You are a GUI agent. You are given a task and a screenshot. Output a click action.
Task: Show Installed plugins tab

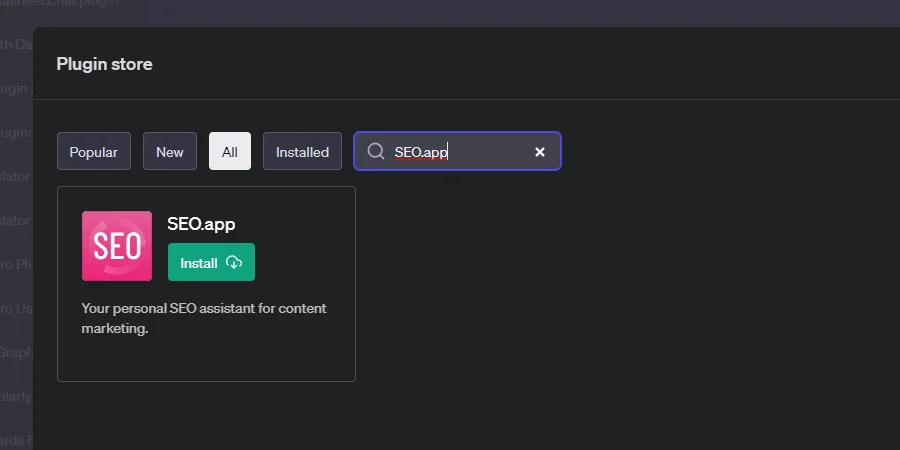302,152
